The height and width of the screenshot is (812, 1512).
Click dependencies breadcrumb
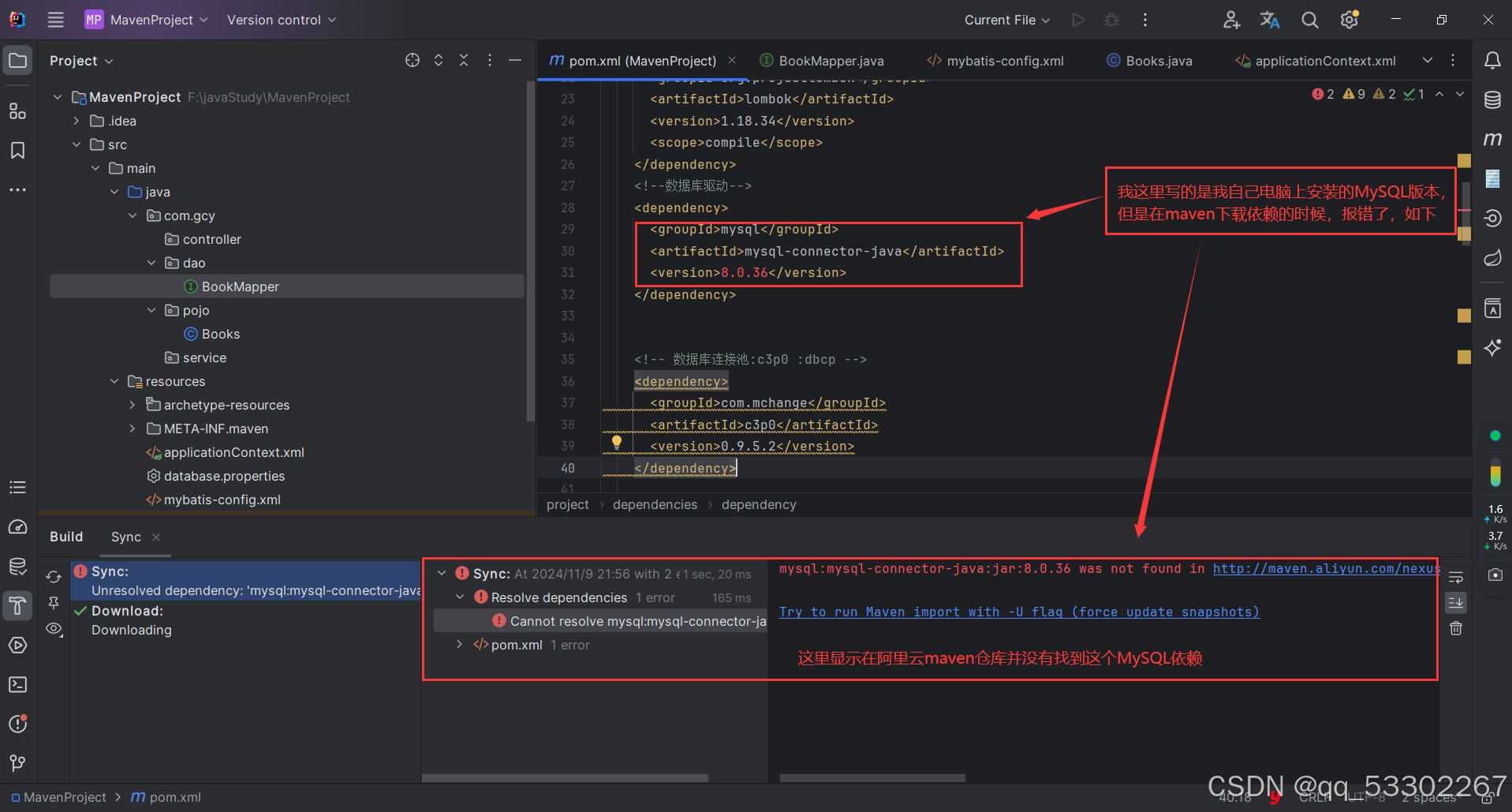(x=655, y=505)
